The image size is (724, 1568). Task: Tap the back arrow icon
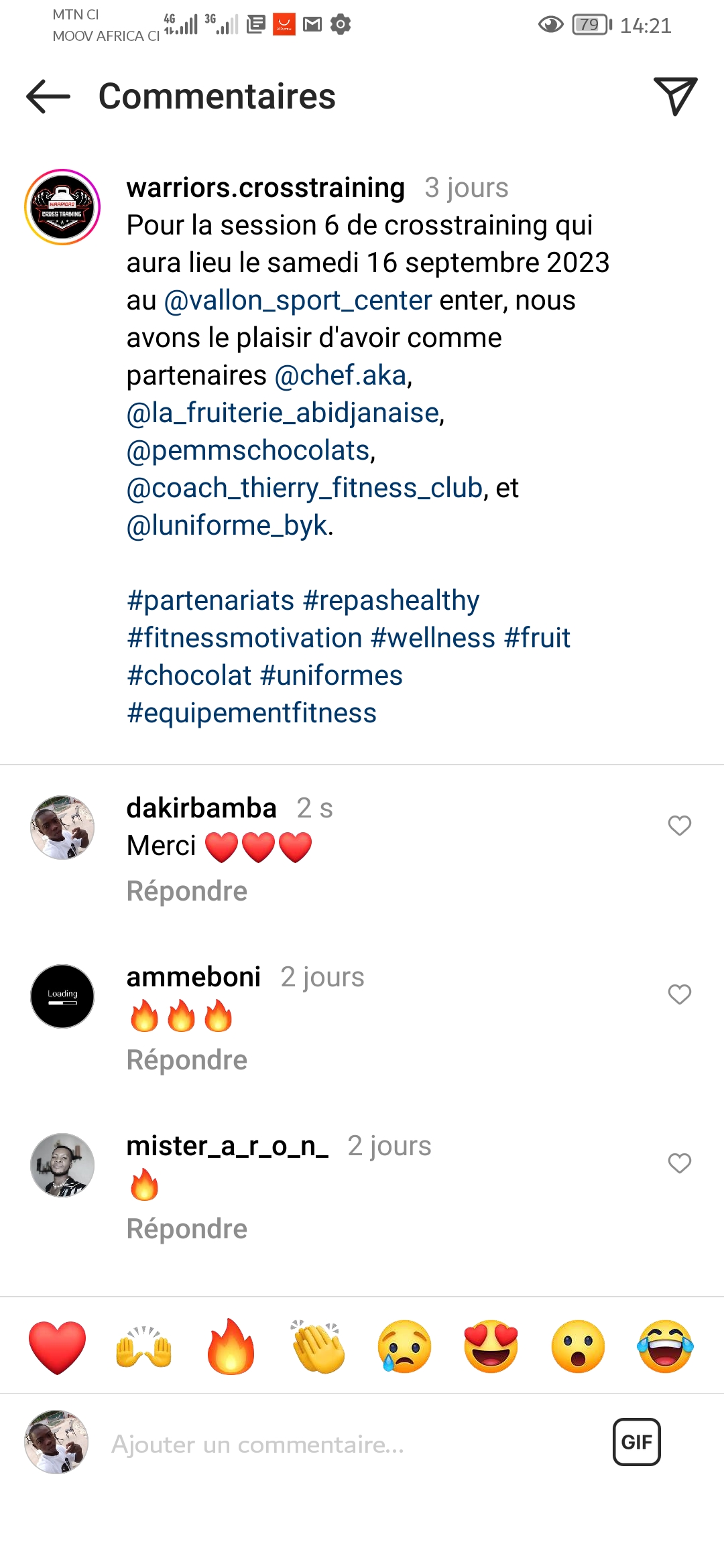coord(48,96)
